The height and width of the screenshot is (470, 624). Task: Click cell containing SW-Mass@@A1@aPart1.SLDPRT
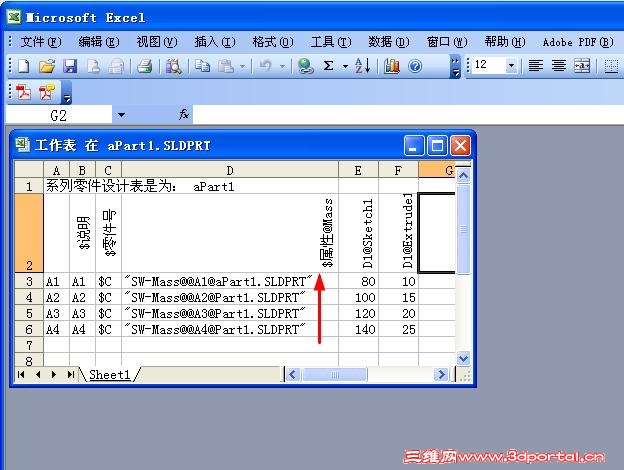click(230, 281)
